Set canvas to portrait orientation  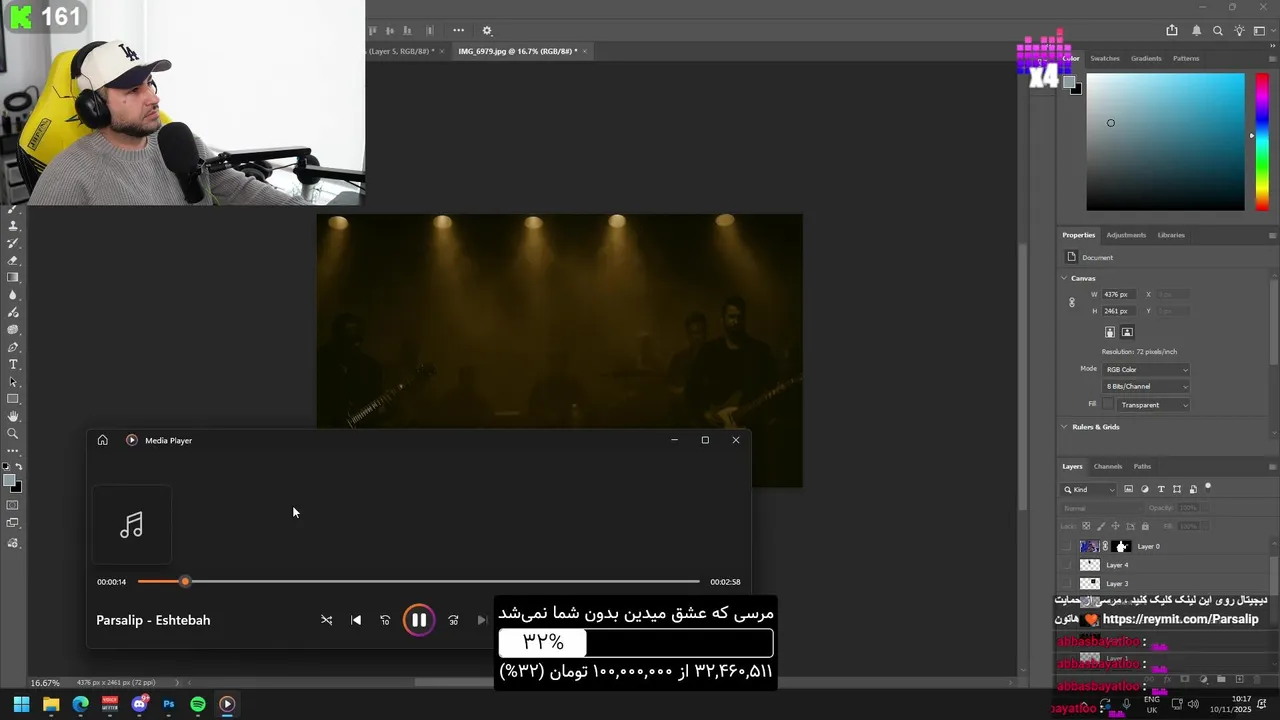[x=1110, y=332]
